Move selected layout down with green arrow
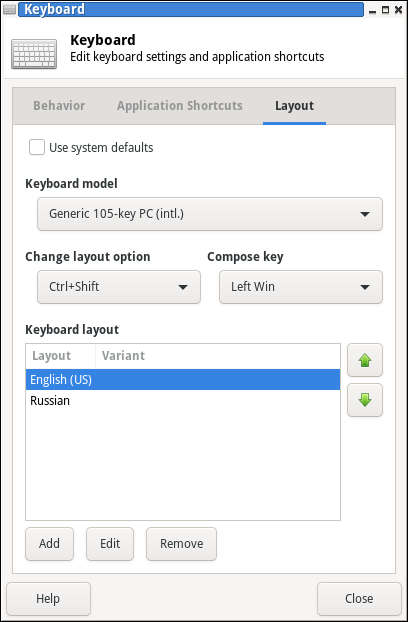The image size is (408, 622). click(x=365, y=400)
